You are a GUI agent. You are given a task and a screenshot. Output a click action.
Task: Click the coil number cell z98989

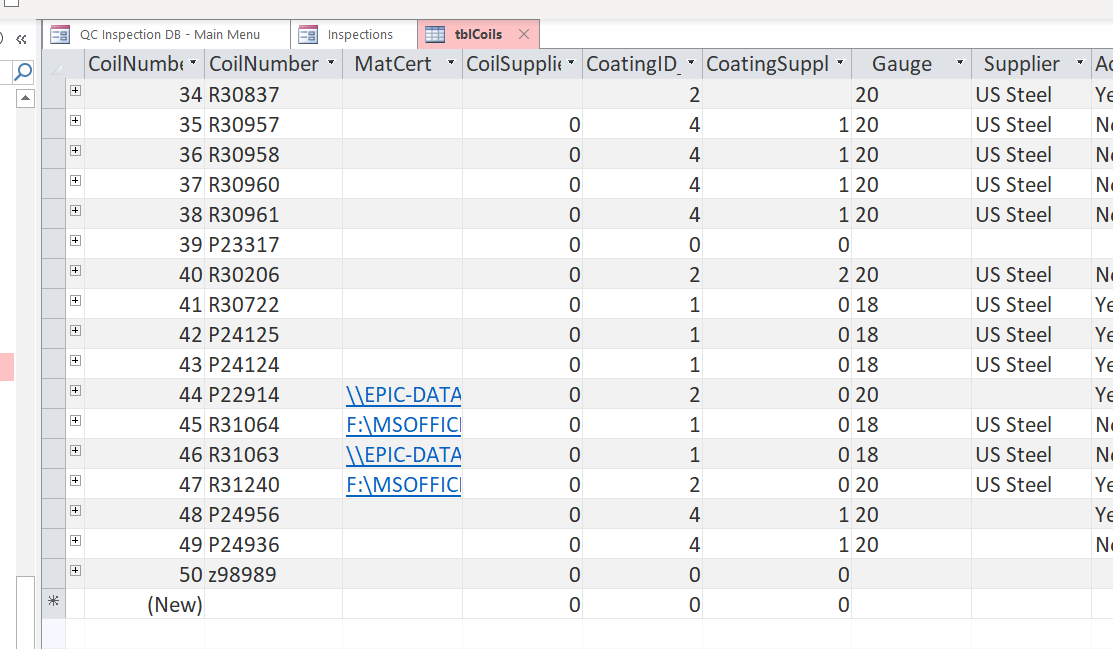coord(273,574)
